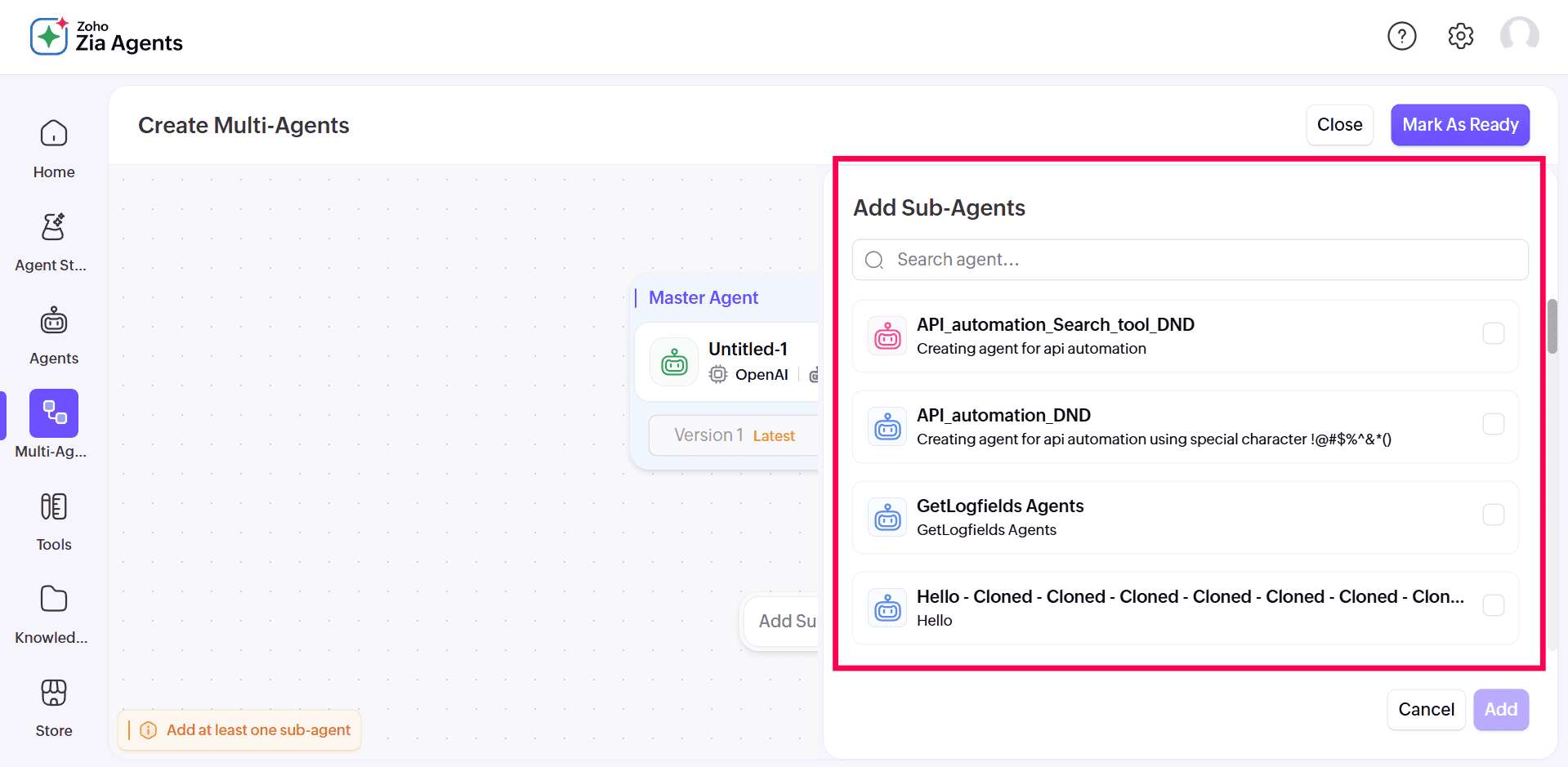Click the GetLogfields Agents robot icon

tap(887, 517)
